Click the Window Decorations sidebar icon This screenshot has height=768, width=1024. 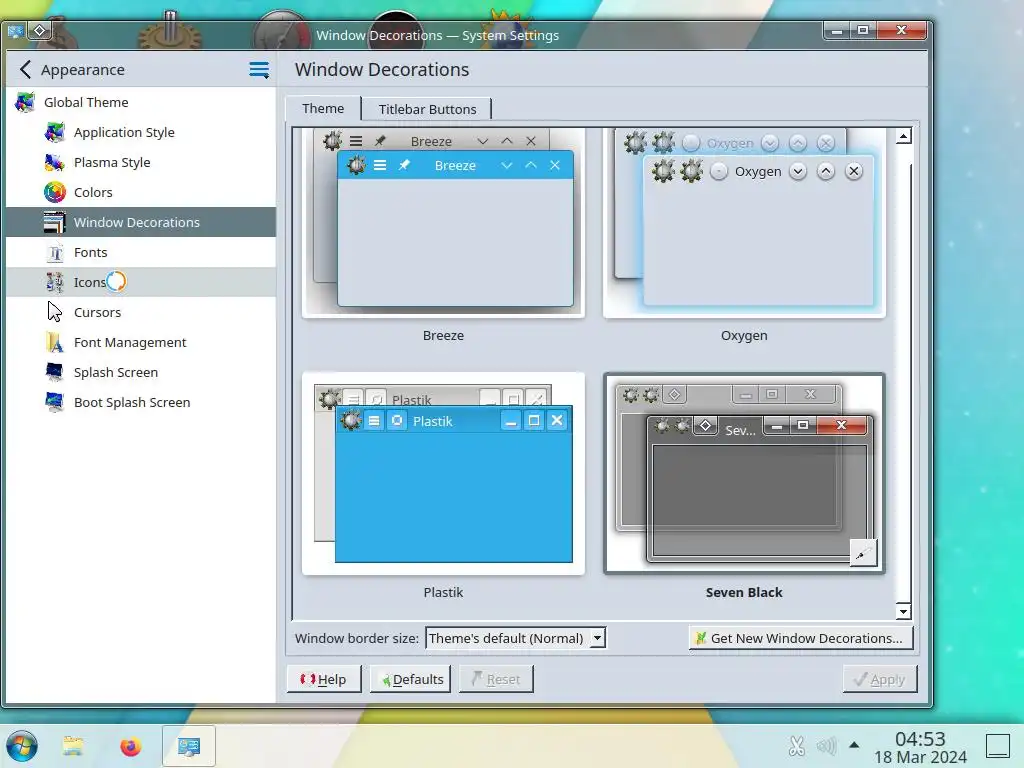click(x=55, y=222)
